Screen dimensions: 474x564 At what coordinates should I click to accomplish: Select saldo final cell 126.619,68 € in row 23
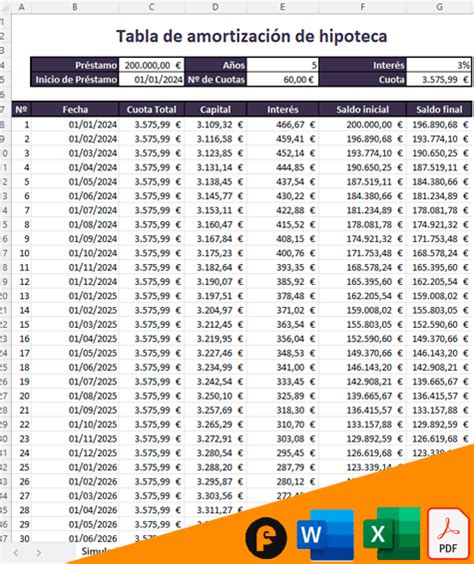439,439
